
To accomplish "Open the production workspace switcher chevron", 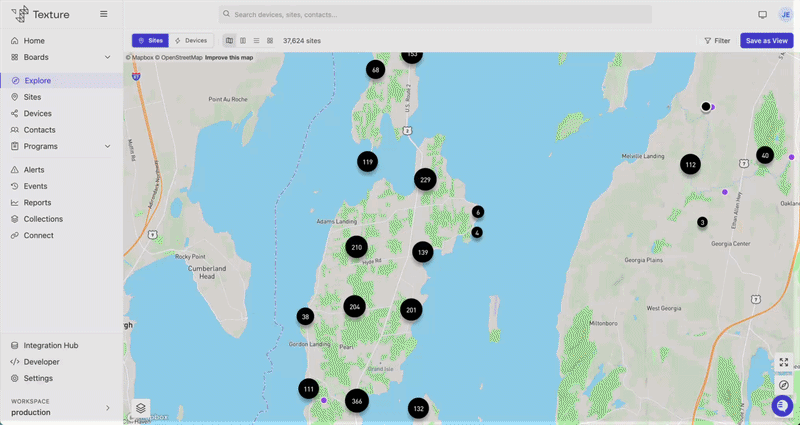I will pyautogui.click(x=108, y=408).
